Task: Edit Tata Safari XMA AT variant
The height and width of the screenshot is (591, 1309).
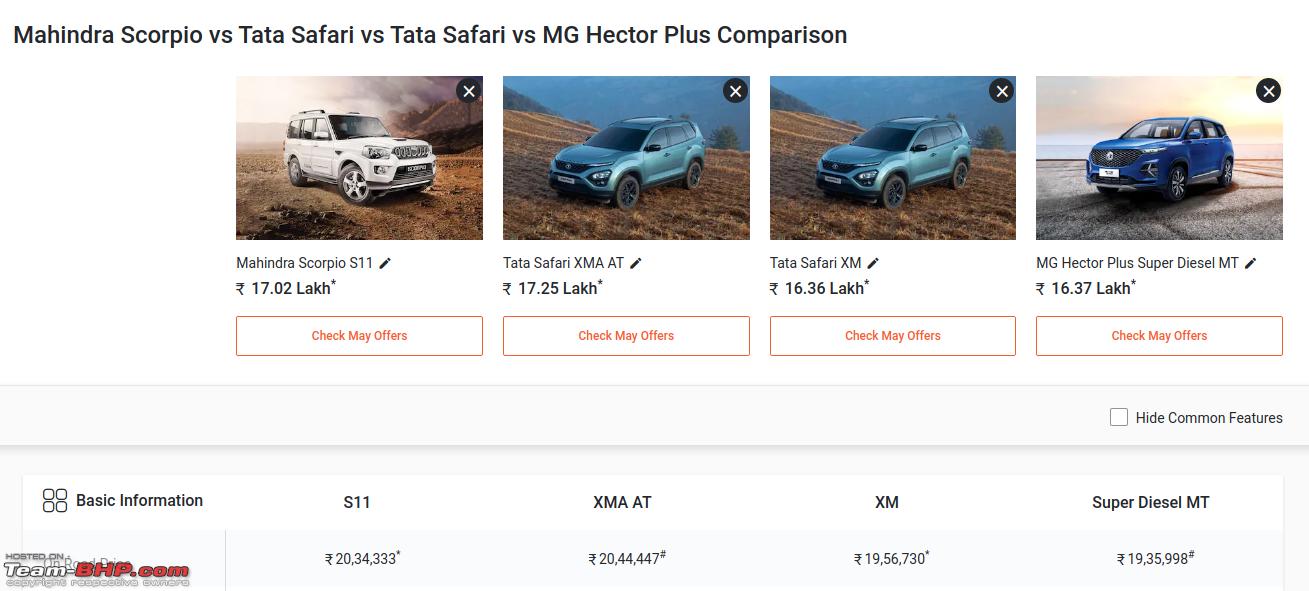Action: (x=636, y=263)
